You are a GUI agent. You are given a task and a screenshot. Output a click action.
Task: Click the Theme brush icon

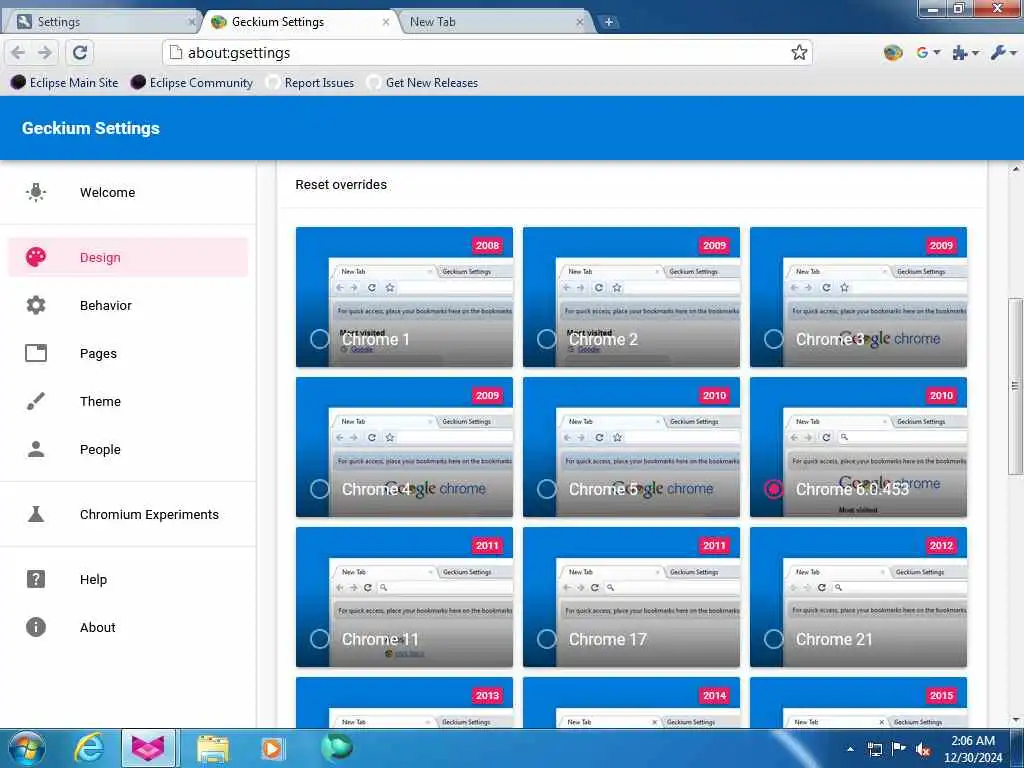point(36,401)
